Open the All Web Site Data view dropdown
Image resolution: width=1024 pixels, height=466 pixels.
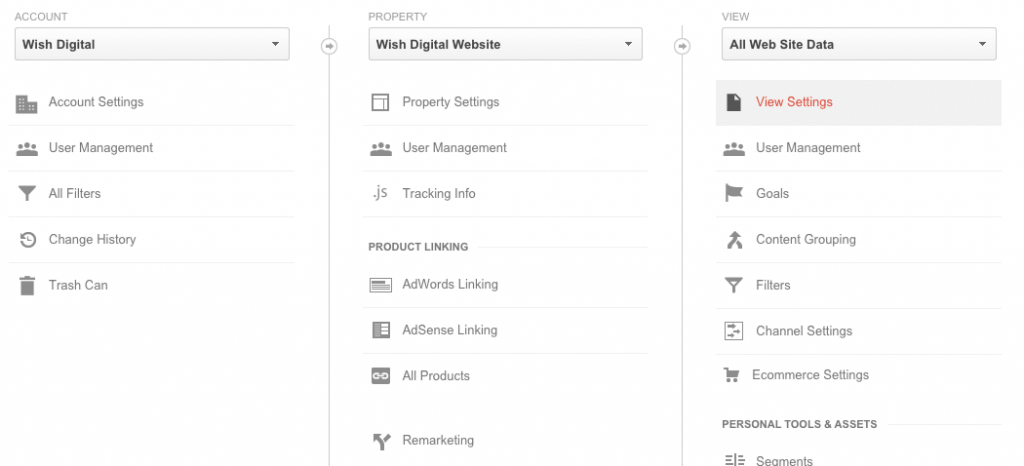click(x=859, y=44)
